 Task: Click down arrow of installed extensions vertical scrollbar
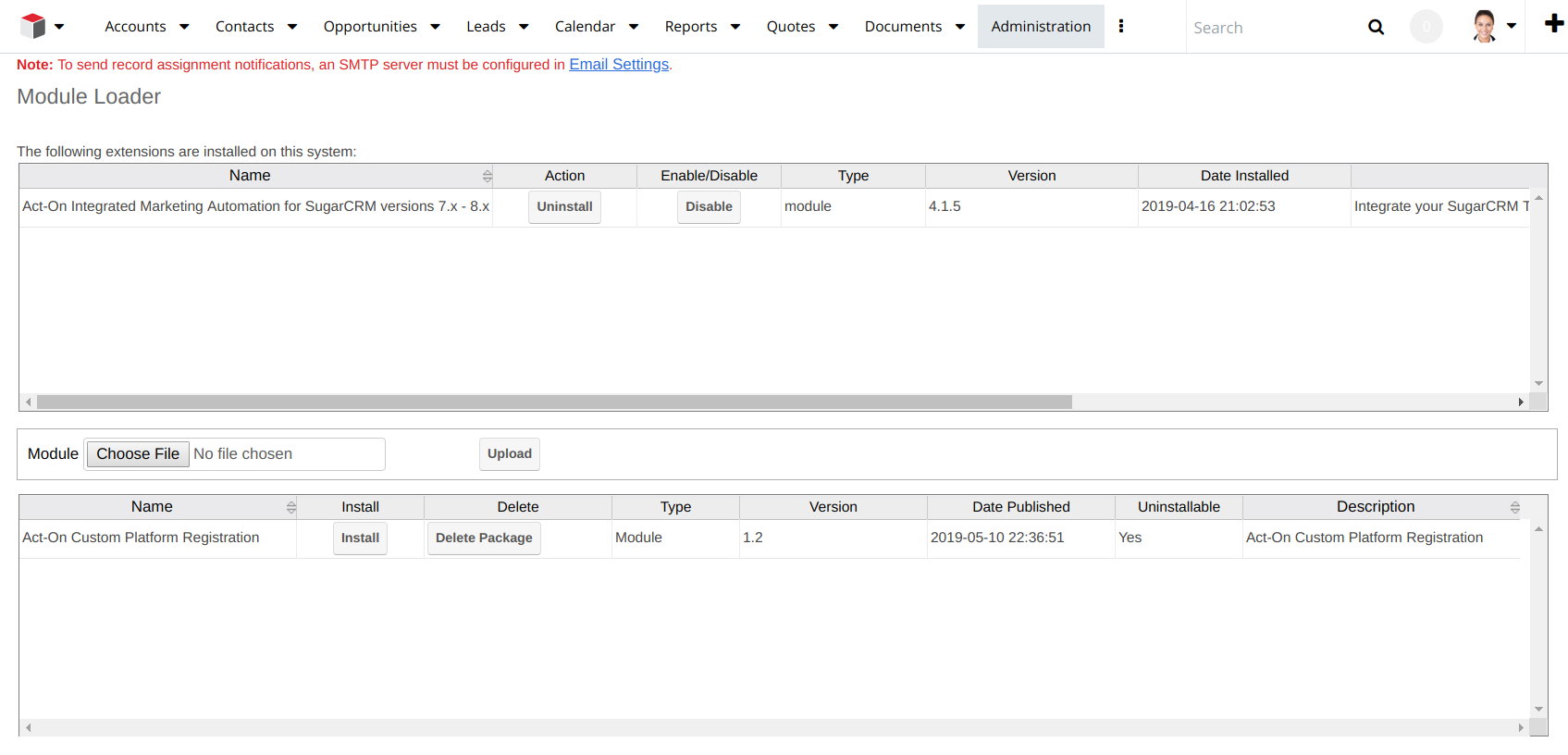1538,383
